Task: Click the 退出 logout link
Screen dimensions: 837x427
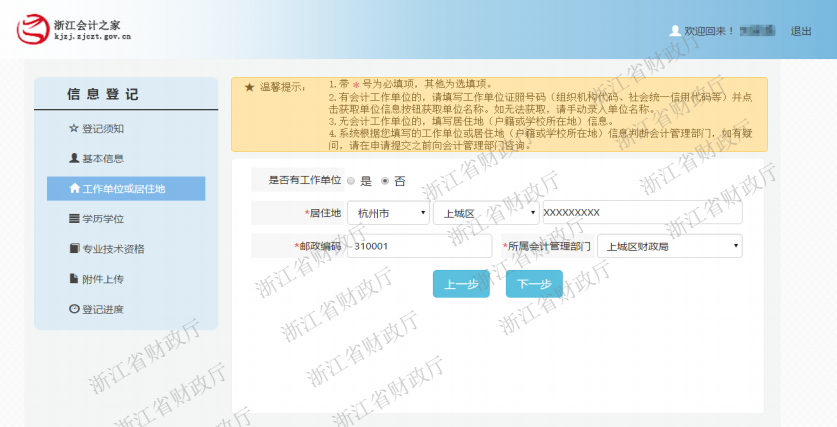Action: coord(801,31)
